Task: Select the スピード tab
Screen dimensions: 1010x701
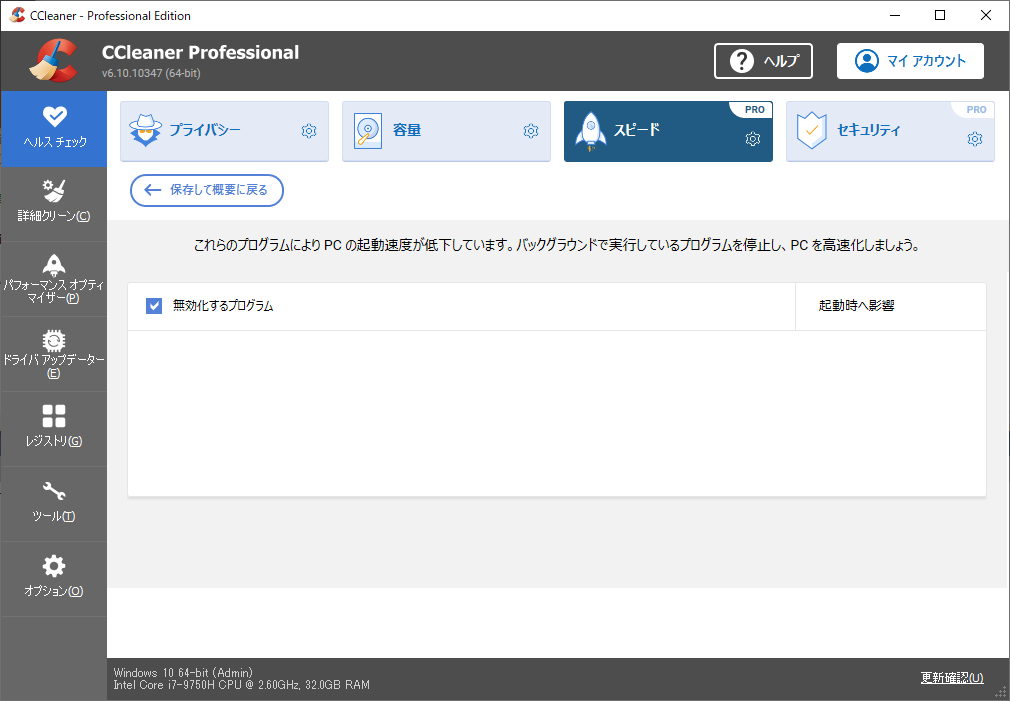Action: tap(668, 131)
